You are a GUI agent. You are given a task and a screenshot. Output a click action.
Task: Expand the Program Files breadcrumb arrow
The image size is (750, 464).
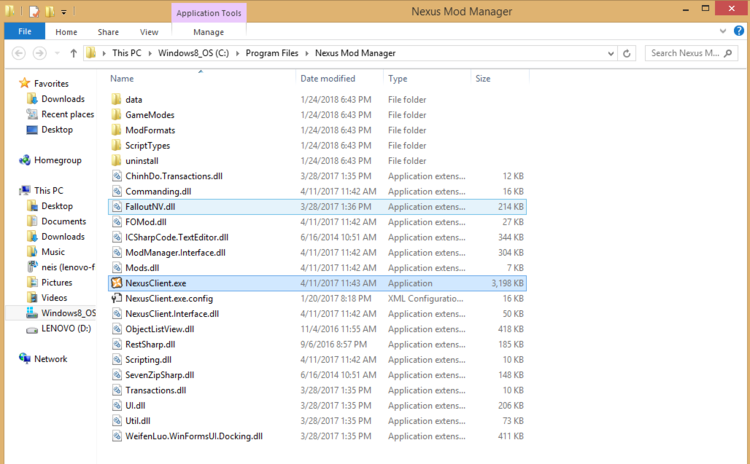pyautogui.click(x=307, y=53)
